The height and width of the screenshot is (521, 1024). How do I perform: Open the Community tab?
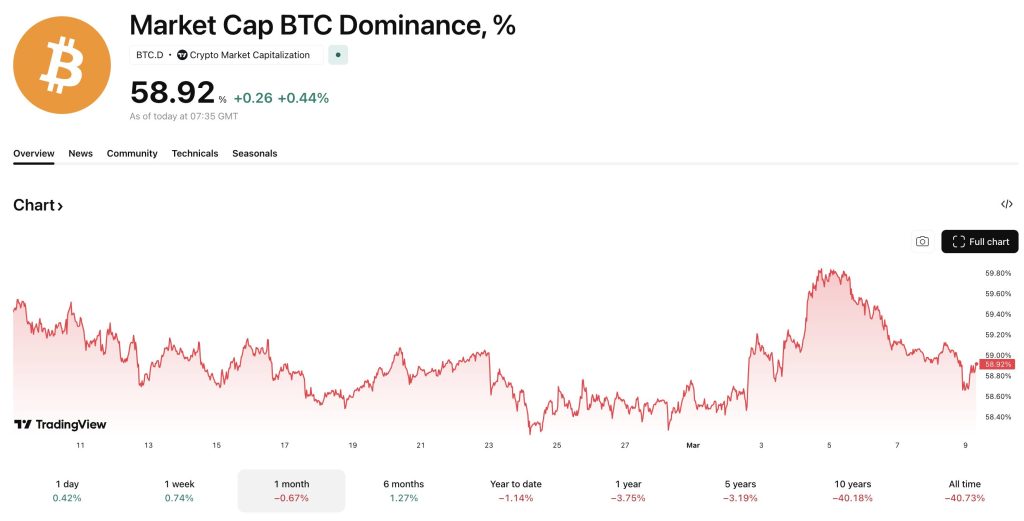pyautogui.click(x=132, y=153)
